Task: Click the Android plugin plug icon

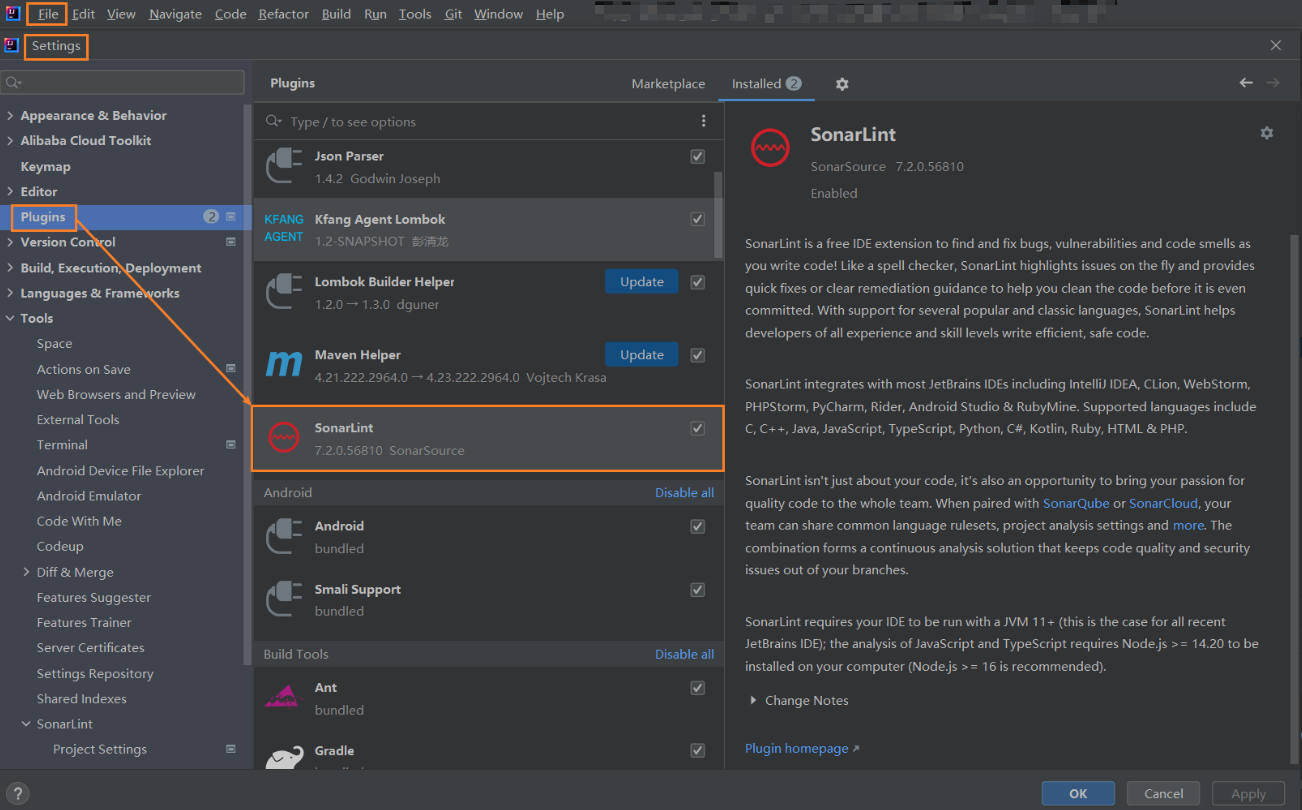Action: click(284, 536)
